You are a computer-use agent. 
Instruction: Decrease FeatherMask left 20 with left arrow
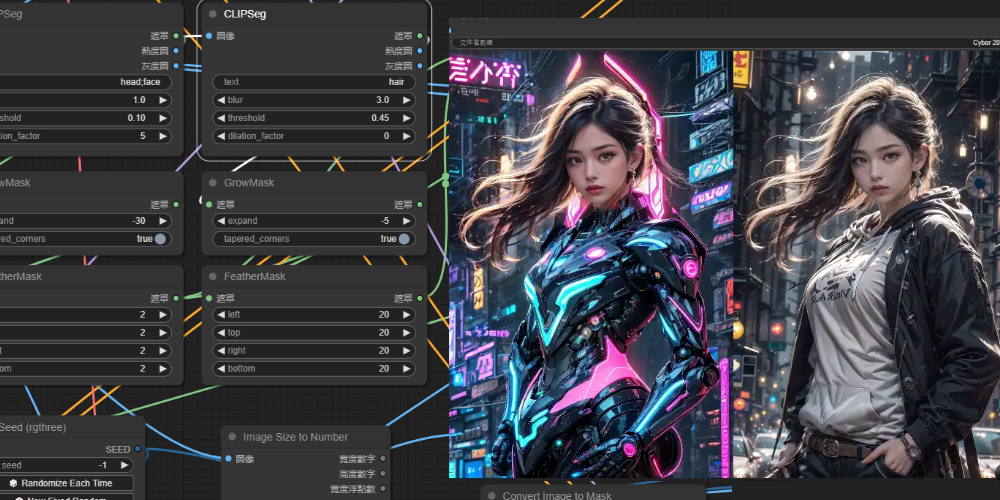(221, 314)
